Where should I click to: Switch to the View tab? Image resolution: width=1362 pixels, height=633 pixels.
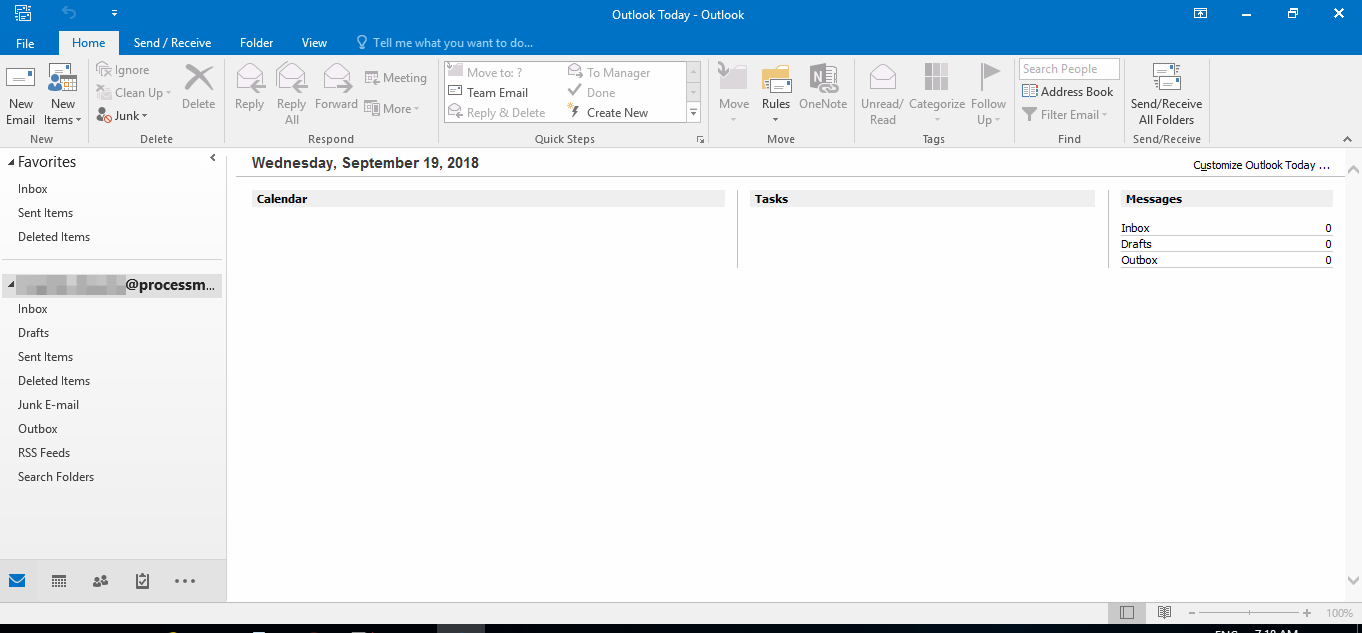pos(314,43)
